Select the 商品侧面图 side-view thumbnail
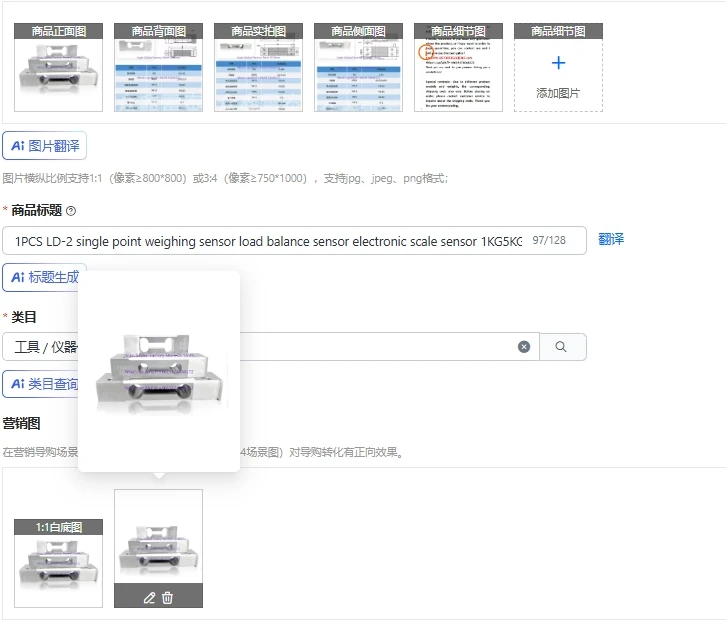 point(358,68)
